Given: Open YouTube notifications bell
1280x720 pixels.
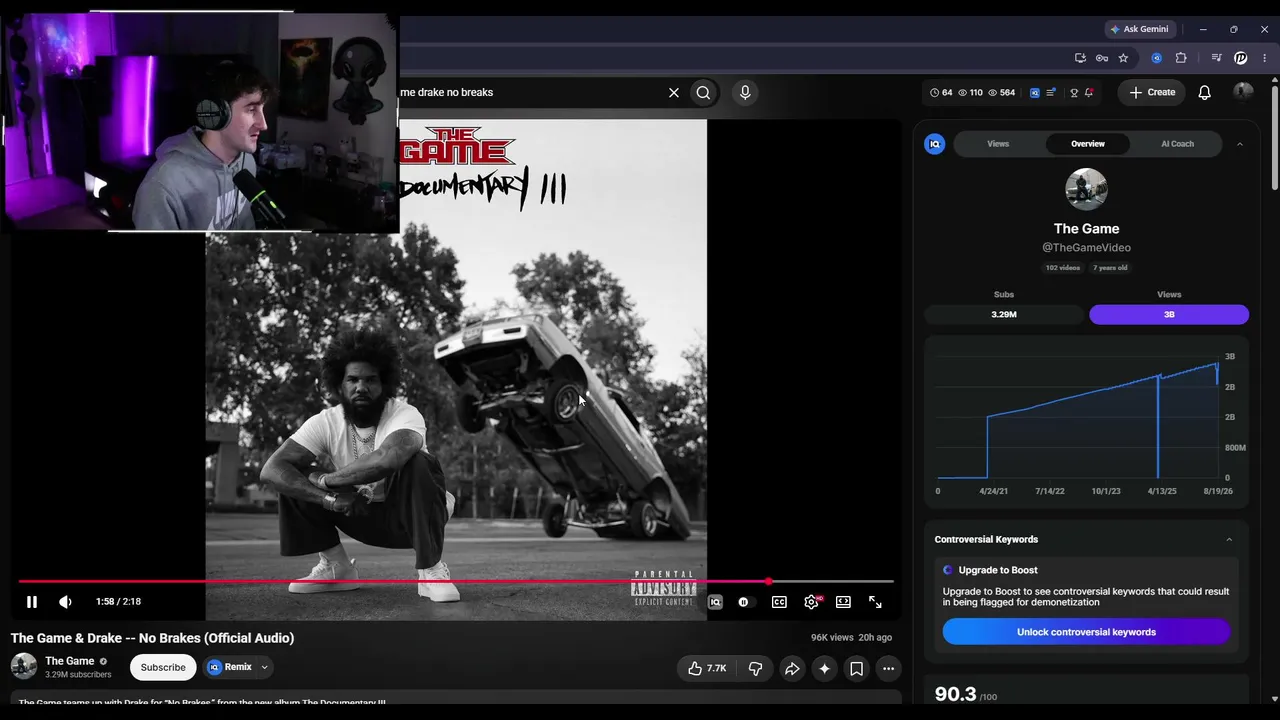Looking at the screenshot, I should 1205,92.
